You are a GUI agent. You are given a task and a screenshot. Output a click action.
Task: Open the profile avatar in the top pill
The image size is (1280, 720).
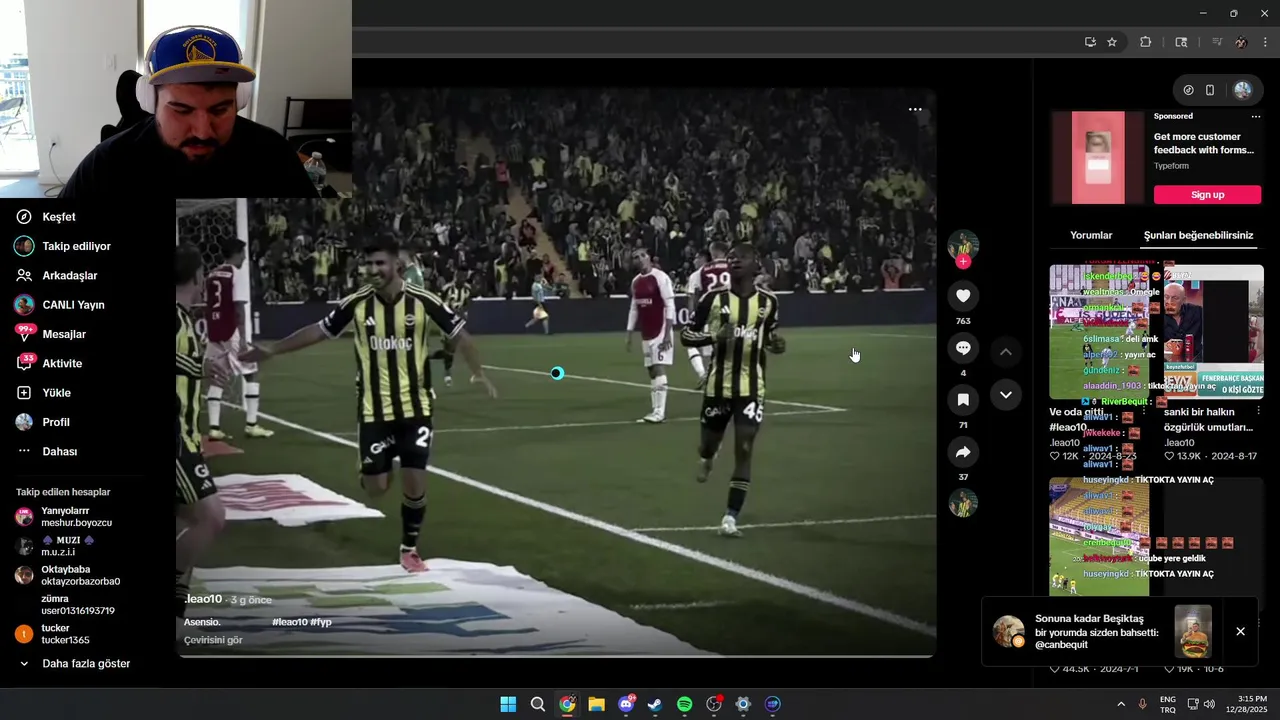[x=1242, y=90]
